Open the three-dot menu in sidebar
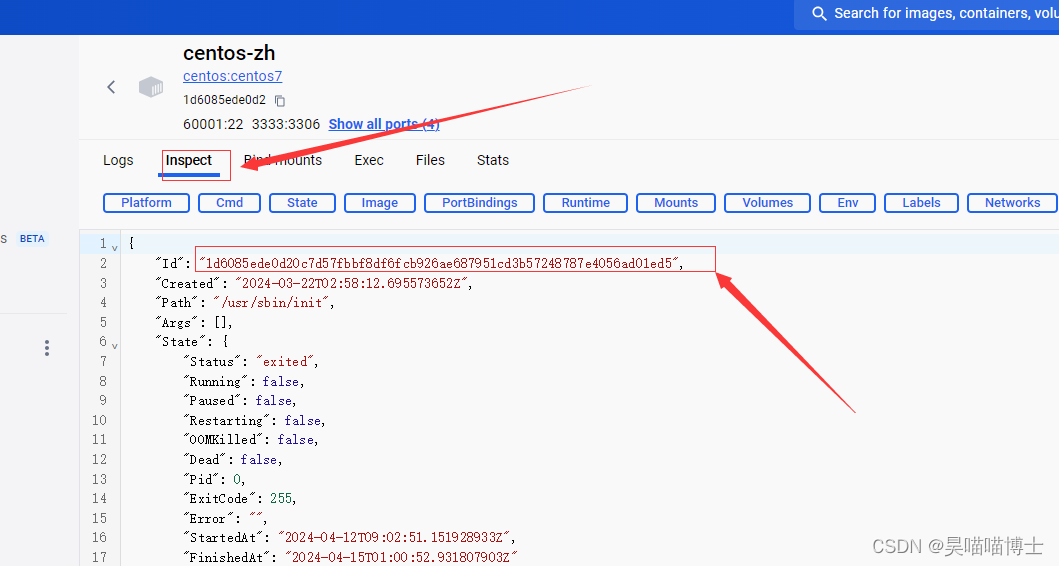1059x566 pixels. tap(47, 348)
